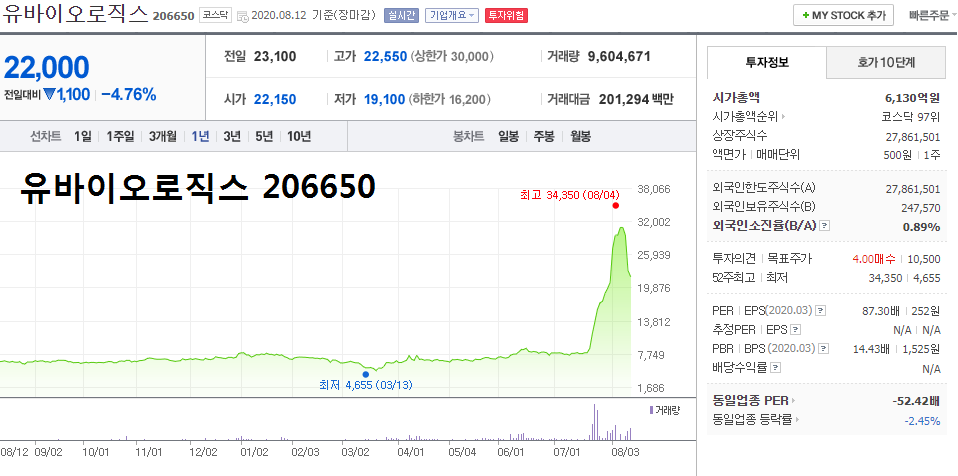The image size is (958, 476).
Task: Click the red 최고 34,350 marker on chart
Action: pyautogui.click(x=615, y=205)
